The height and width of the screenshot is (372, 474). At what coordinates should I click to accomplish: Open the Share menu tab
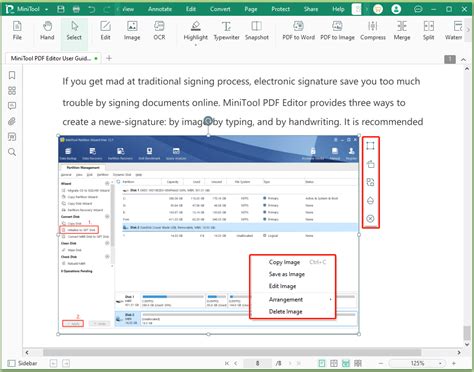pos(311,9)
